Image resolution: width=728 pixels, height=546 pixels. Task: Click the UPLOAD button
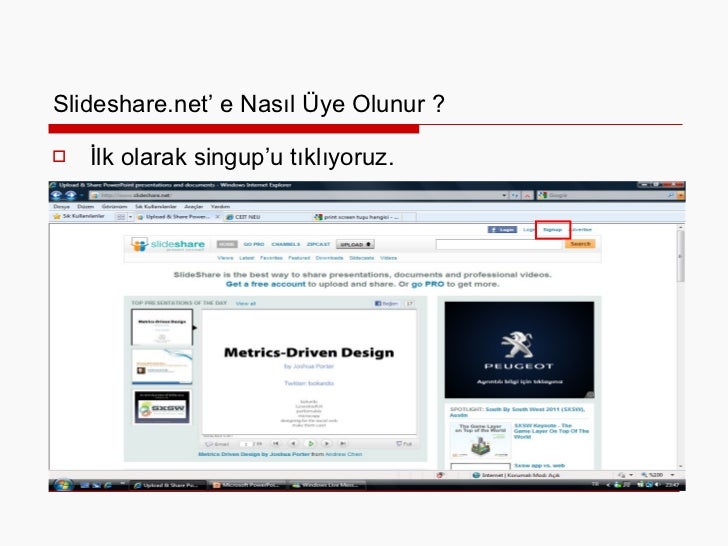[x=355, y=244]
